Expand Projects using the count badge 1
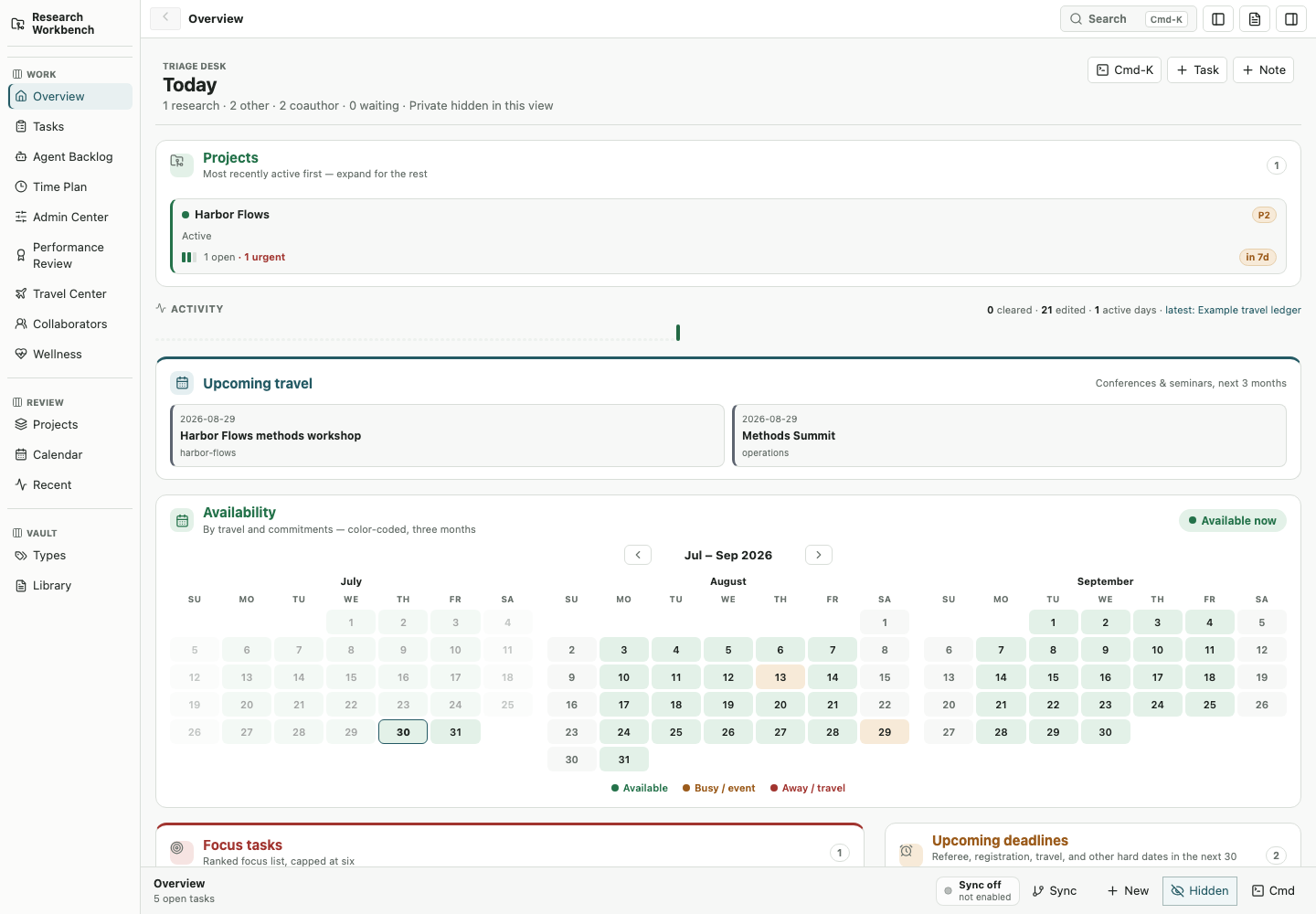The width and height of the screenshot is (1316, 914). (x=1277, y=165)
